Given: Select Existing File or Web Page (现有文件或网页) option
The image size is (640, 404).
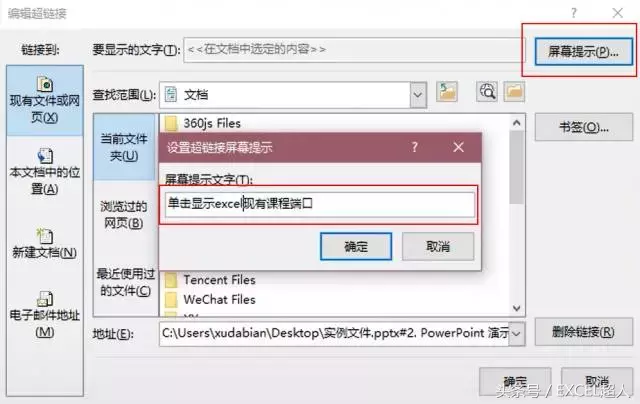Looking at the screenshot, I should [x=44, y=100].
